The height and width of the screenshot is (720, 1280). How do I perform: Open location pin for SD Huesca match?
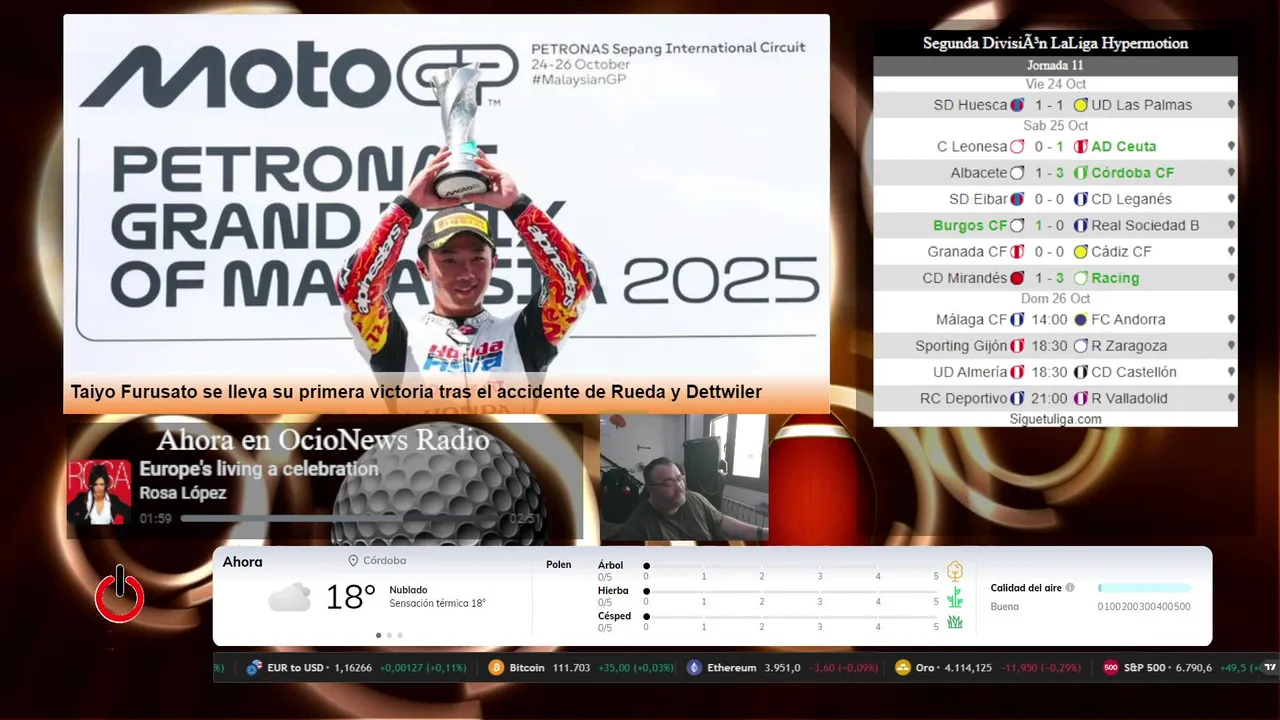1231,105
